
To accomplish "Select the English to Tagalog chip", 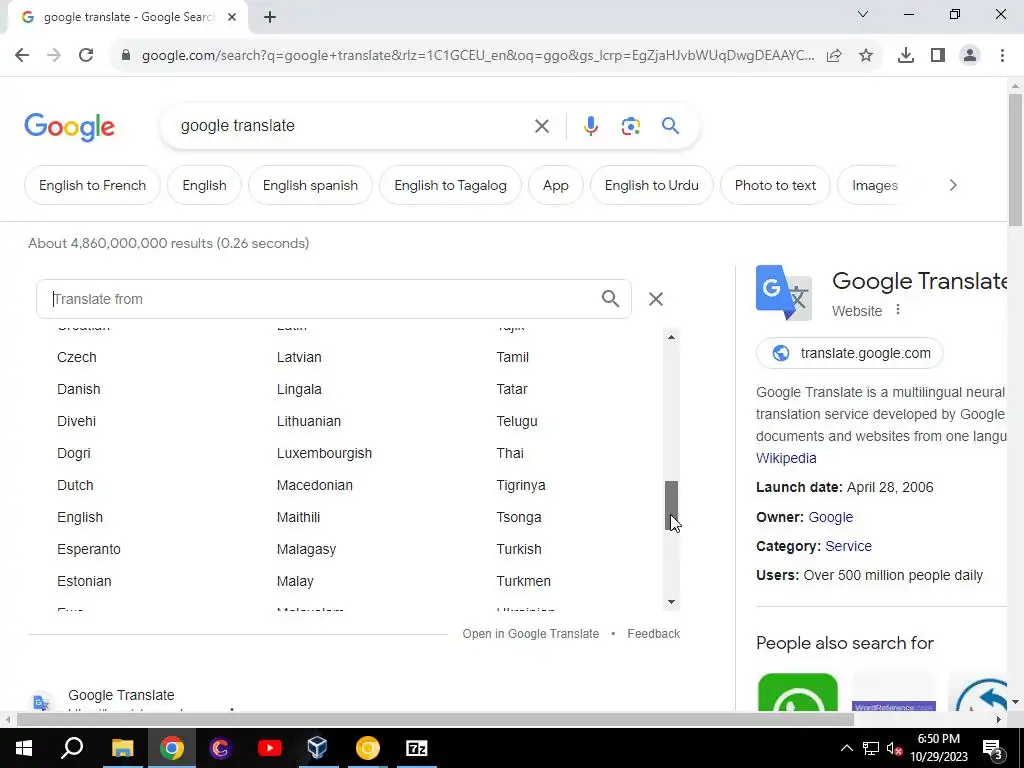I will 450,185.
